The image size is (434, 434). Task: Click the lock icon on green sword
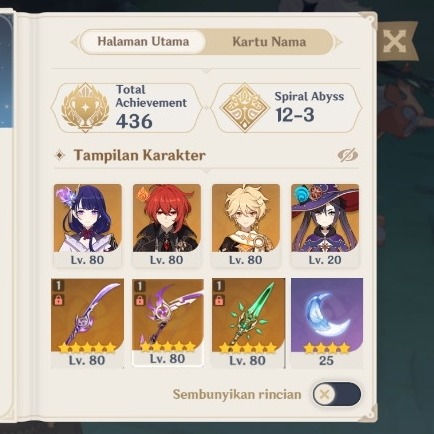click(x=219, y=300)
